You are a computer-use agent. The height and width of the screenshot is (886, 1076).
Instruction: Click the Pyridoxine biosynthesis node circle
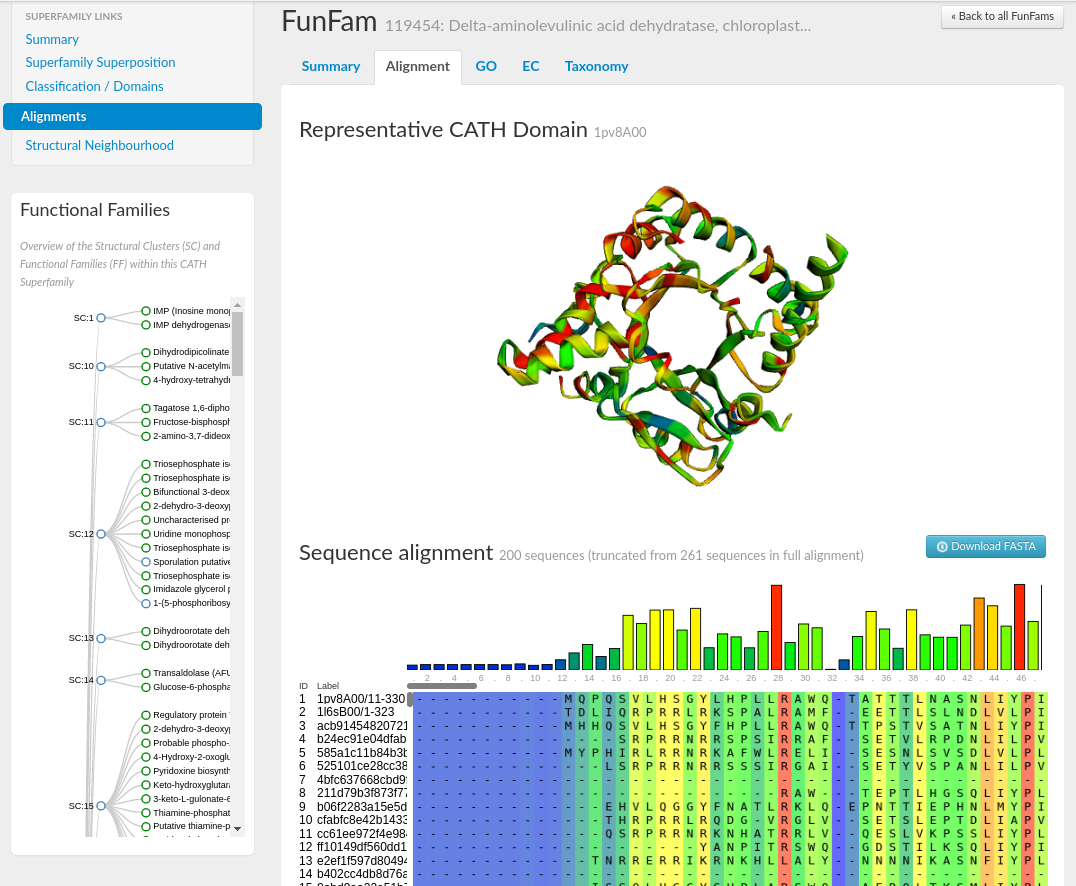click(146, 771)
